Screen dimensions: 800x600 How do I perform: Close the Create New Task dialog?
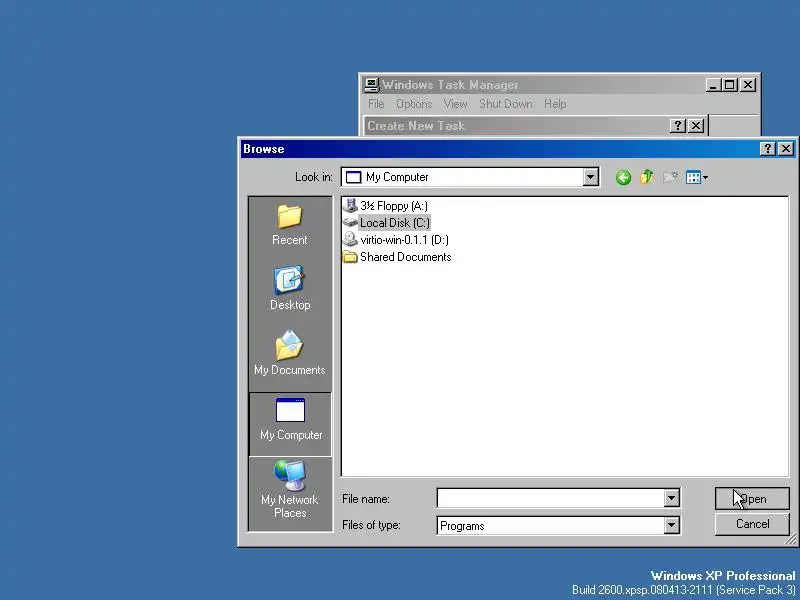696,126
